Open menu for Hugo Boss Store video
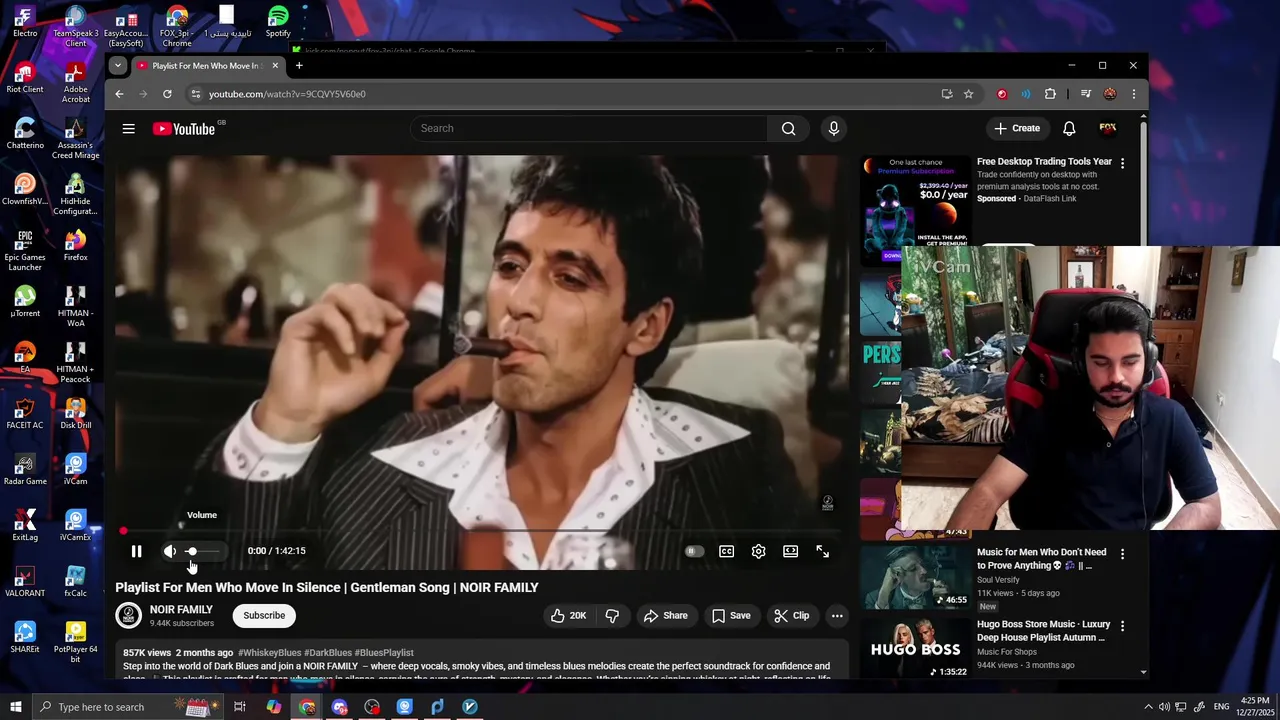Viewport: 1280px width, 720px height. (x=1122, y=626)
